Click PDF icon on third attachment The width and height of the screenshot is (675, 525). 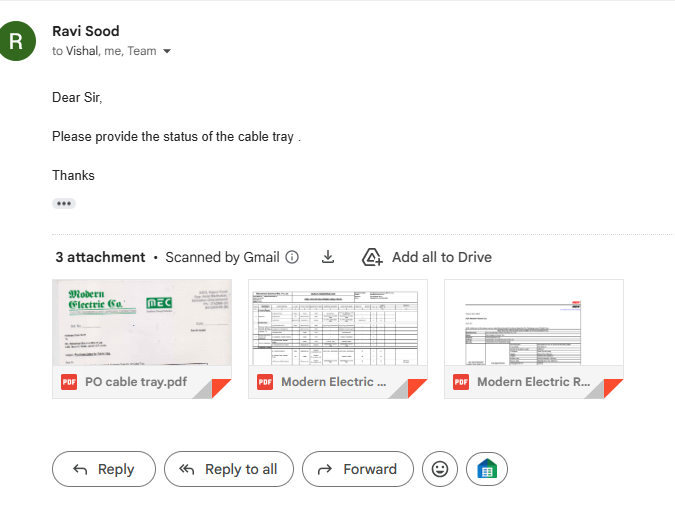[461, 382]
